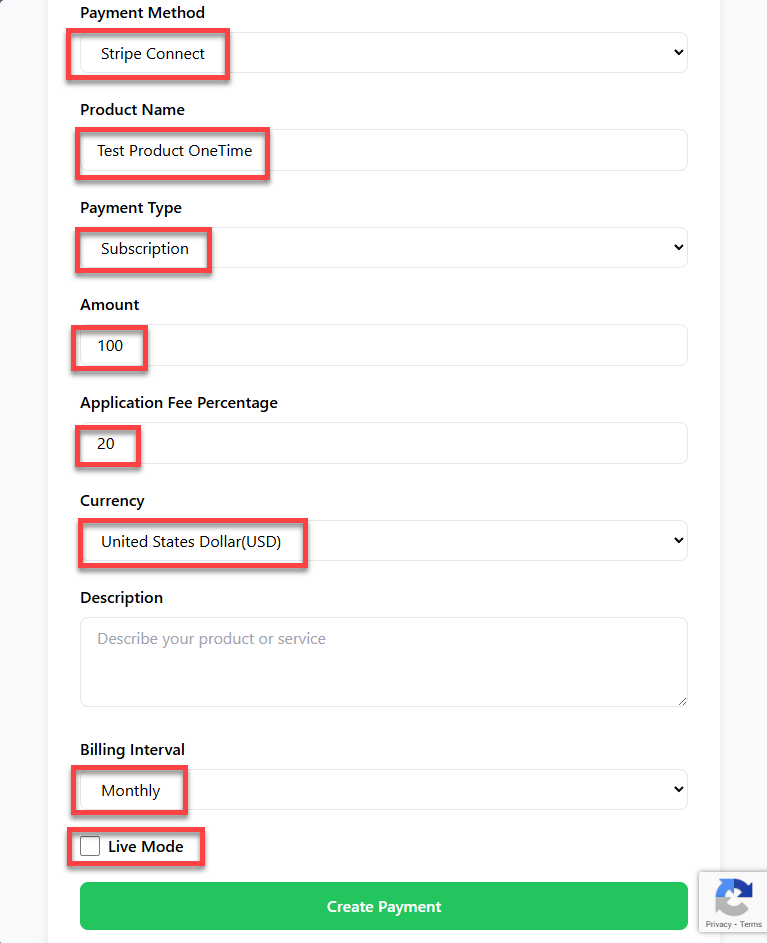Image resolution: width=767 pixels, height=943 pixels.
Task: Click inside the Description text area
Action: coord(383,662)
